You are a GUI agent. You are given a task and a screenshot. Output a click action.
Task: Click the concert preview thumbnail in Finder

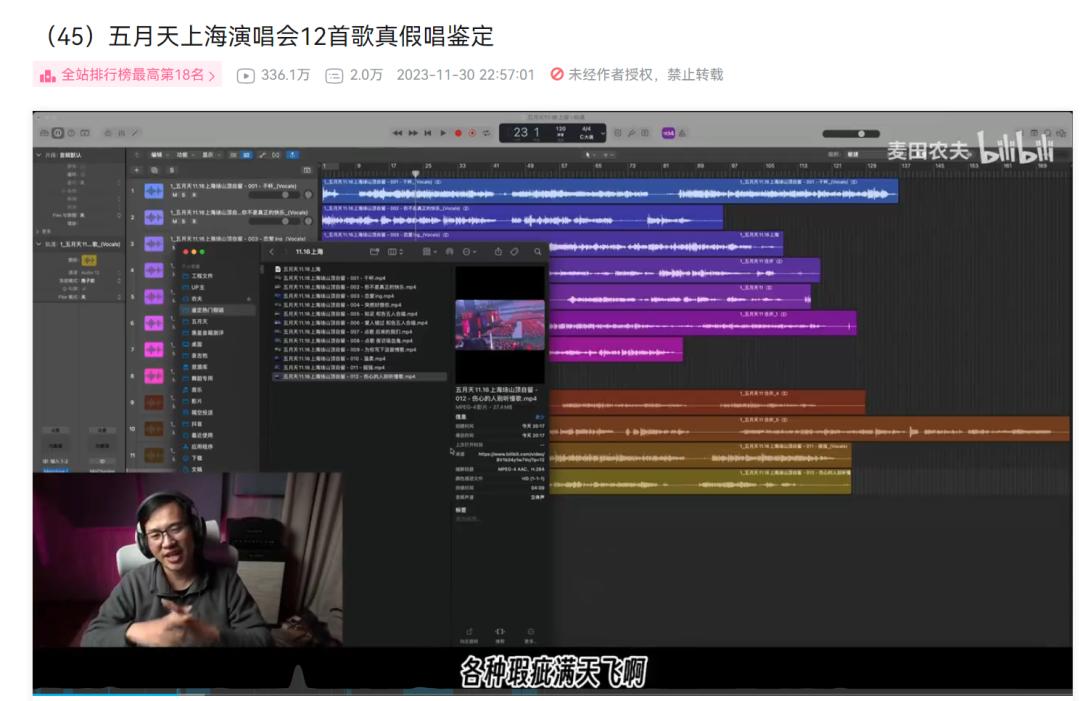click(x=500, y=325)
